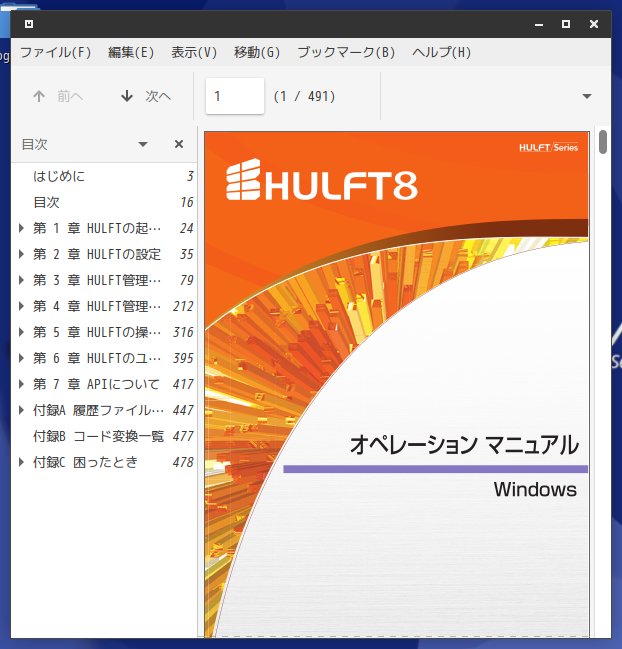Image resolution: width=622 pixels, height=649 pixels.
Task: Jump to 付録B コード変換一覧 entry
Action: tap(105, 436)
